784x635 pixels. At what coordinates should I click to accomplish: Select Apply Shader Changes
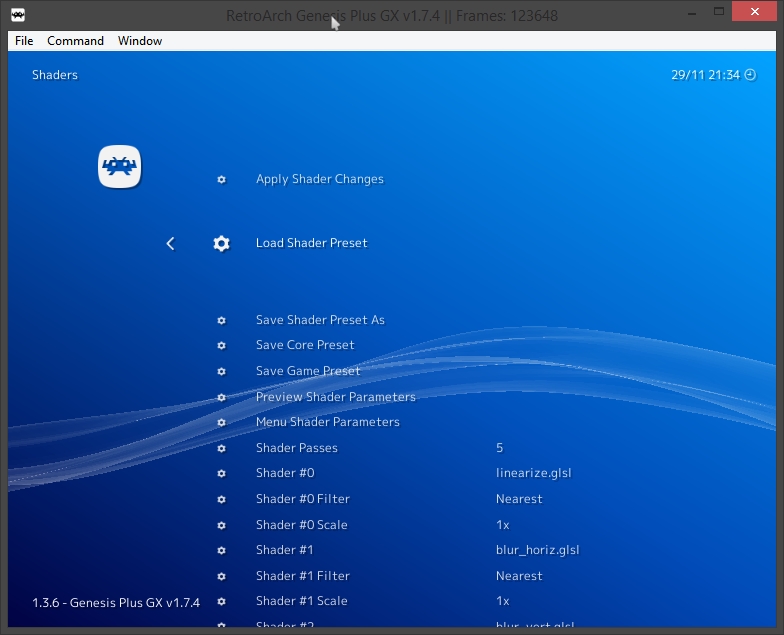tap(320, 180)
